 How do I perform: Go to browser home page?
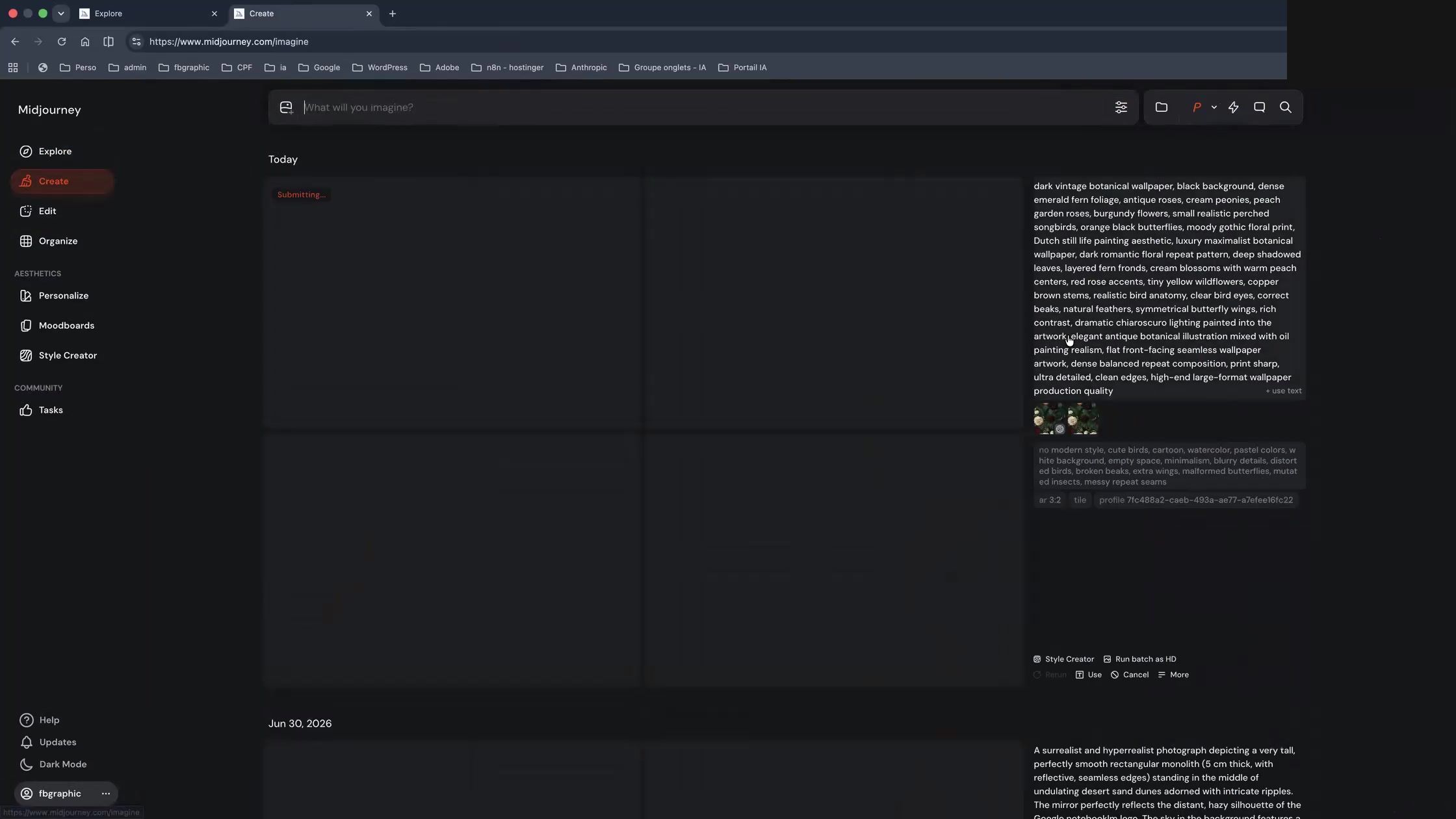pos(85,42)
